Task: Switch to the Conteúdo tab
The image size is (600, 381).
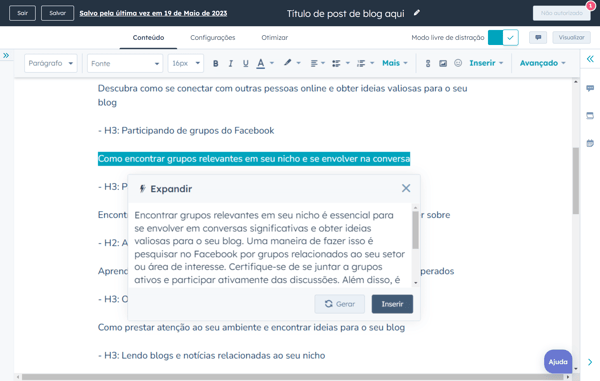Action: point(148,37)
